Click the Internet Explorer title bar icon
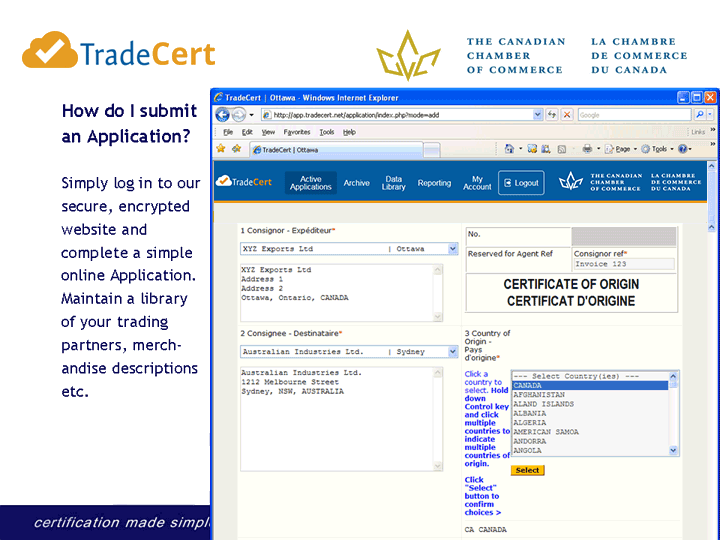 point(219,97)
